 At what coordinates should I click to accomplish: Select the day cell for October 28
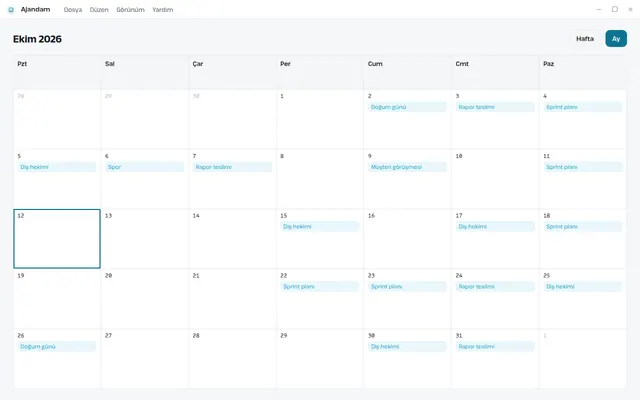(232, 358)
